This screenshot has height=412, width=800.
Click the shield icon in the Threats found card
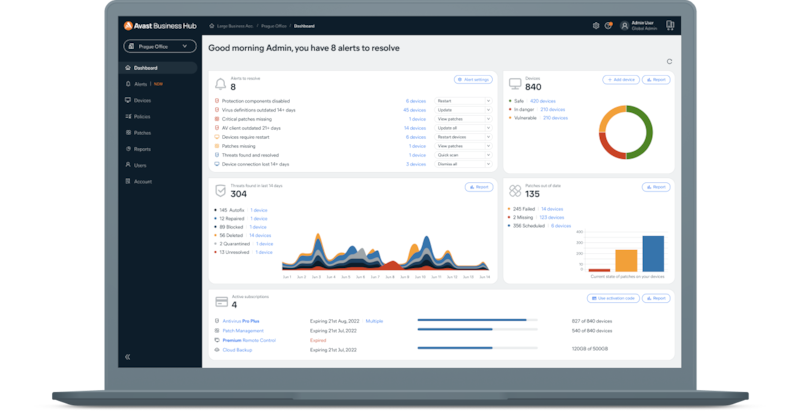click(x=220, y=190)
